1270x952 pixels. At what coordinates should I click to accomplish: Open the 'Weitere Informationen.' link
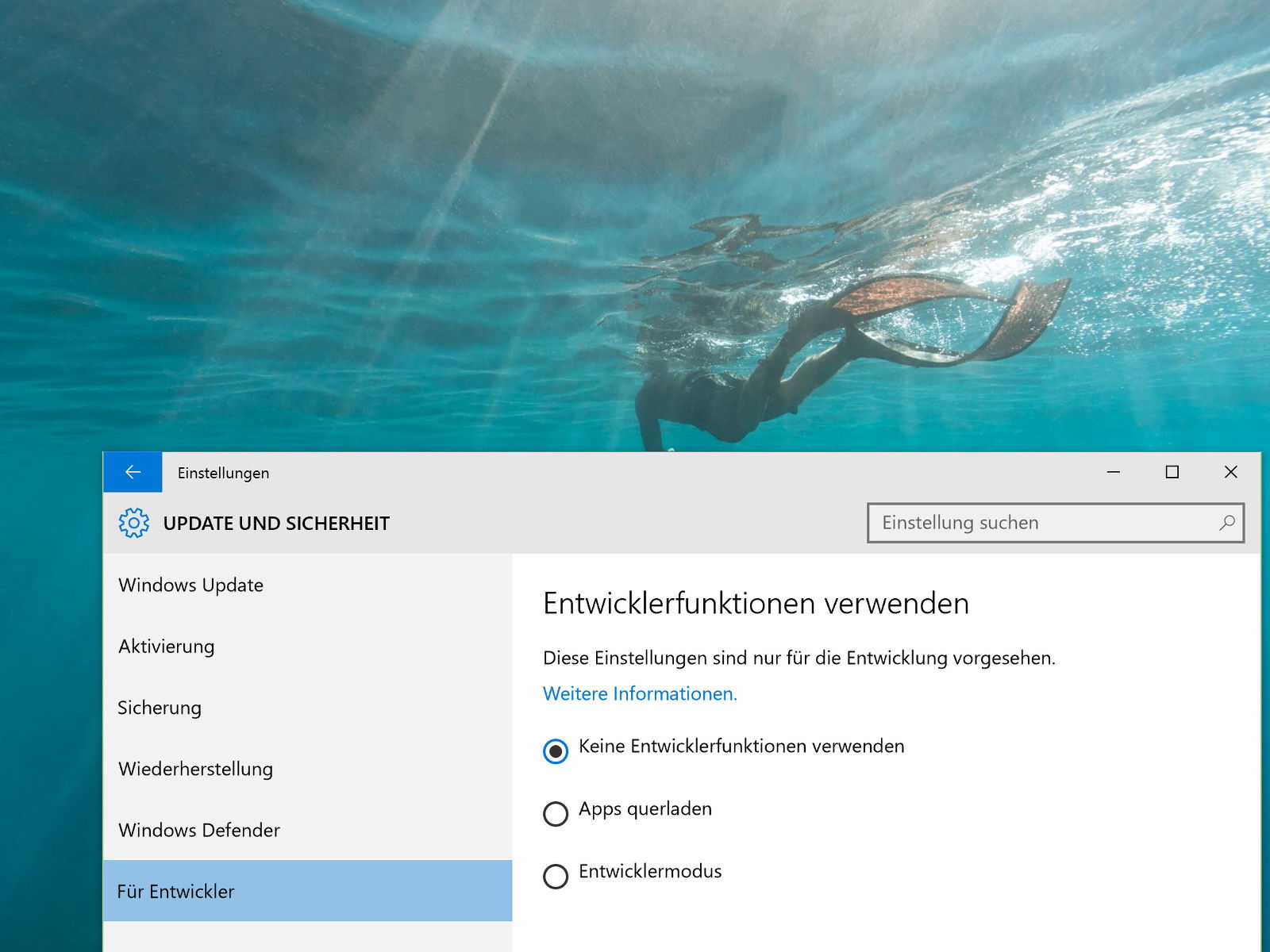640,694
